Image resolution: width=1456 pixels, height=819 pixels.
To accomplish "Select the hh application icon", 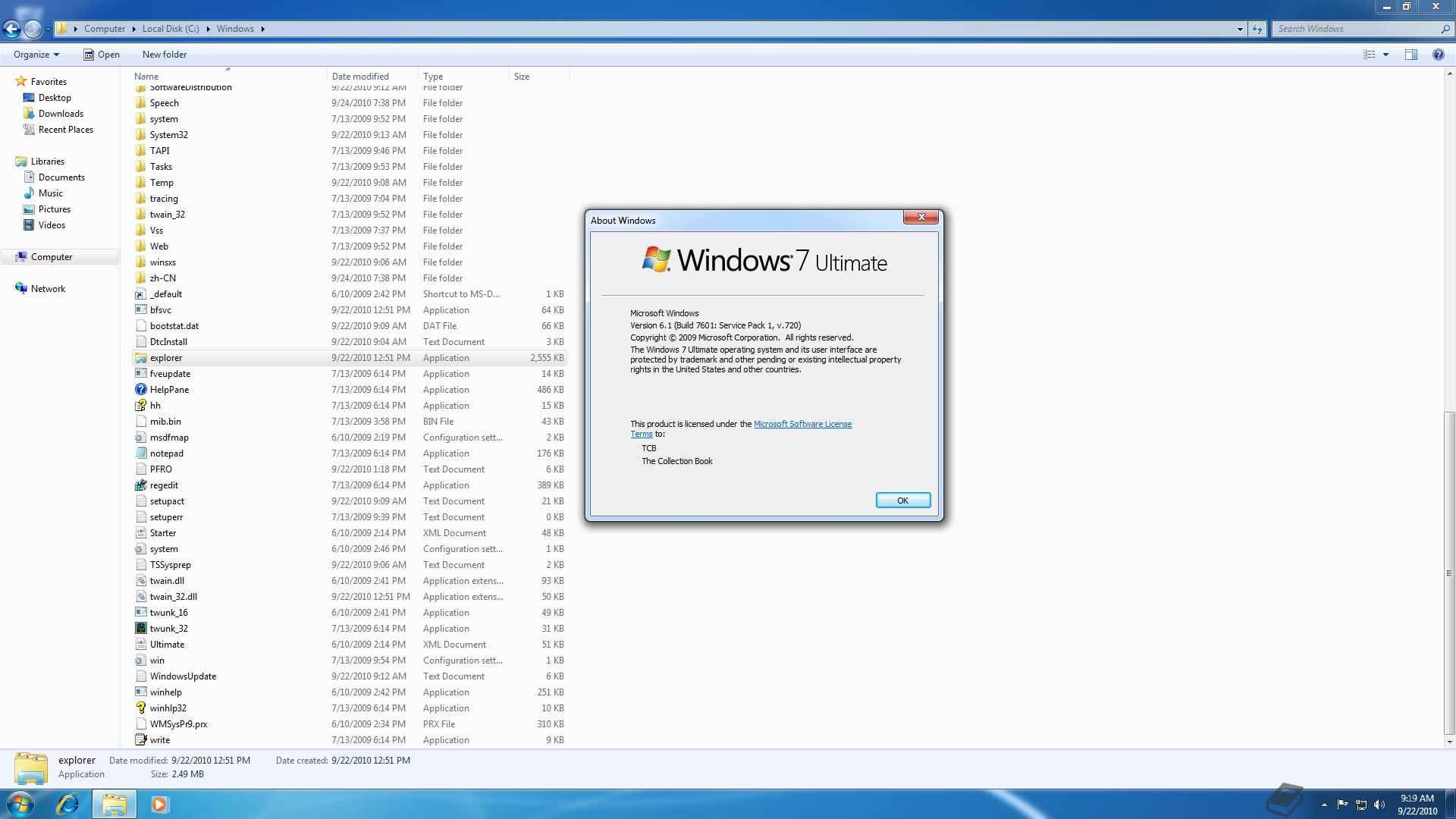I will [141, 406].
